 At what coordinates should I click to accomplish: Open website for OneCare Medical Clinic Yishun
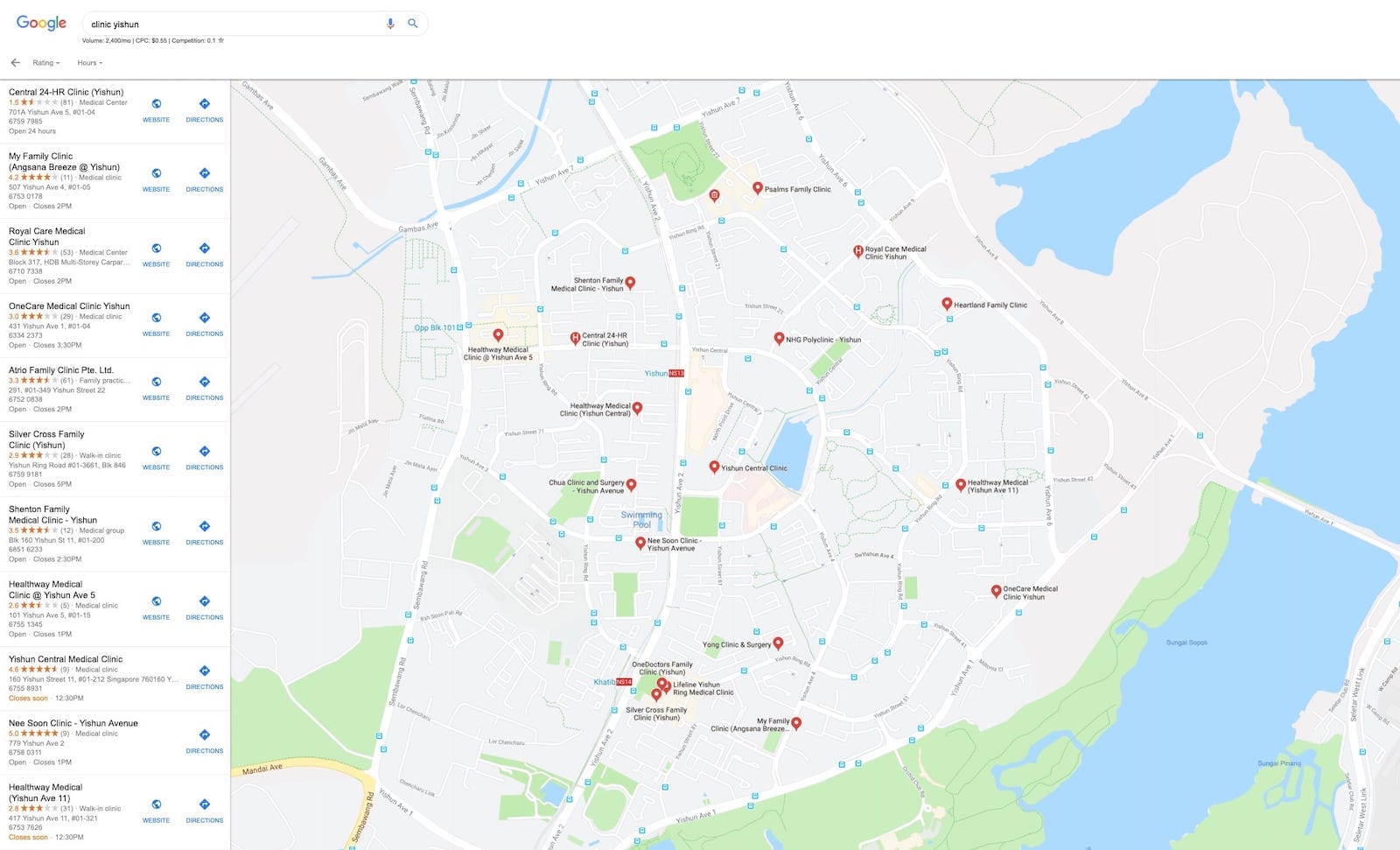pyautogui.click(x=157, y=324)
